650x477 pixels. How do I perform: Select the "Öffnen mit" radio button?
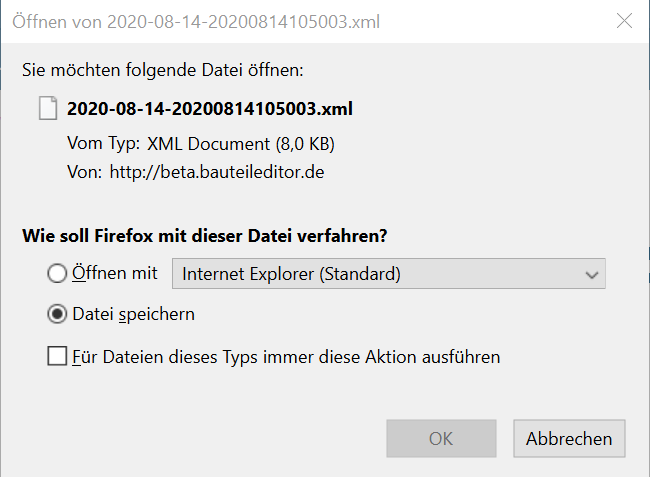57,274
